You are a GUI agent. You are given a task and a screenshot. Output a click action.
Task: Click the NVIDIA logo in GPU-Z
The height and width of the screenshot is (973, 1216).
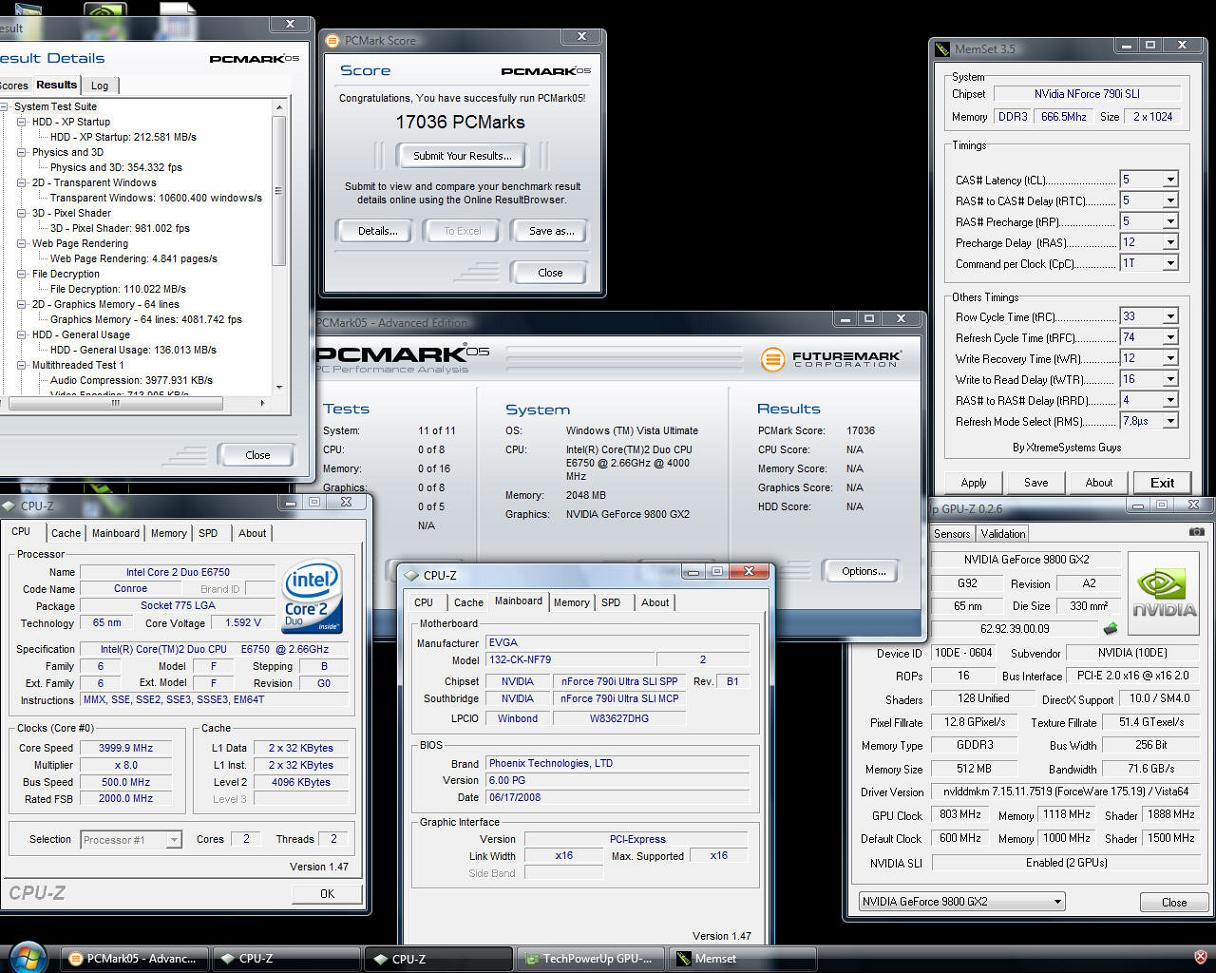[x=1163, y=593]
